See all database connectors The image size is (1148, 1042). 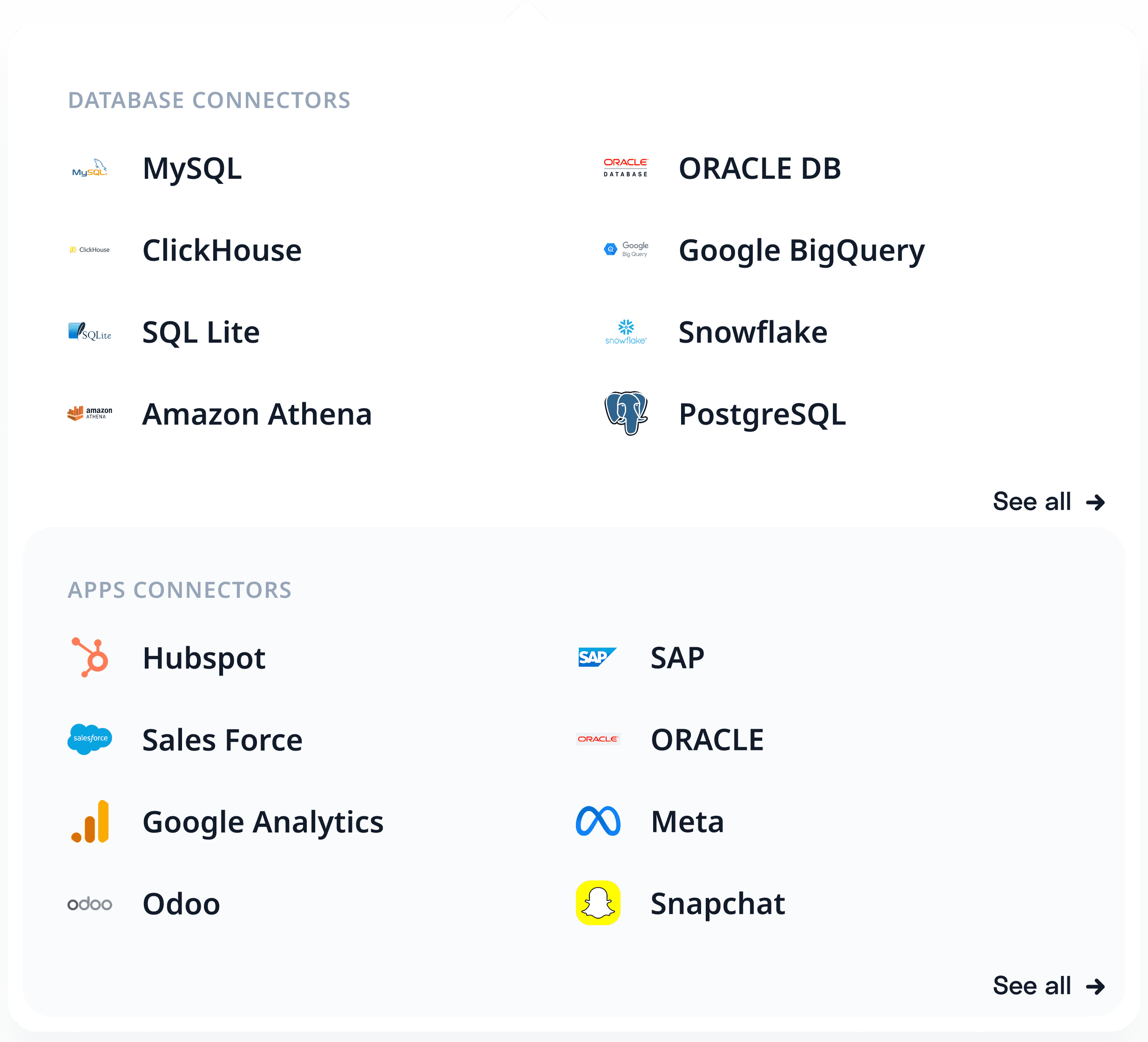(x=1032, y=501)
